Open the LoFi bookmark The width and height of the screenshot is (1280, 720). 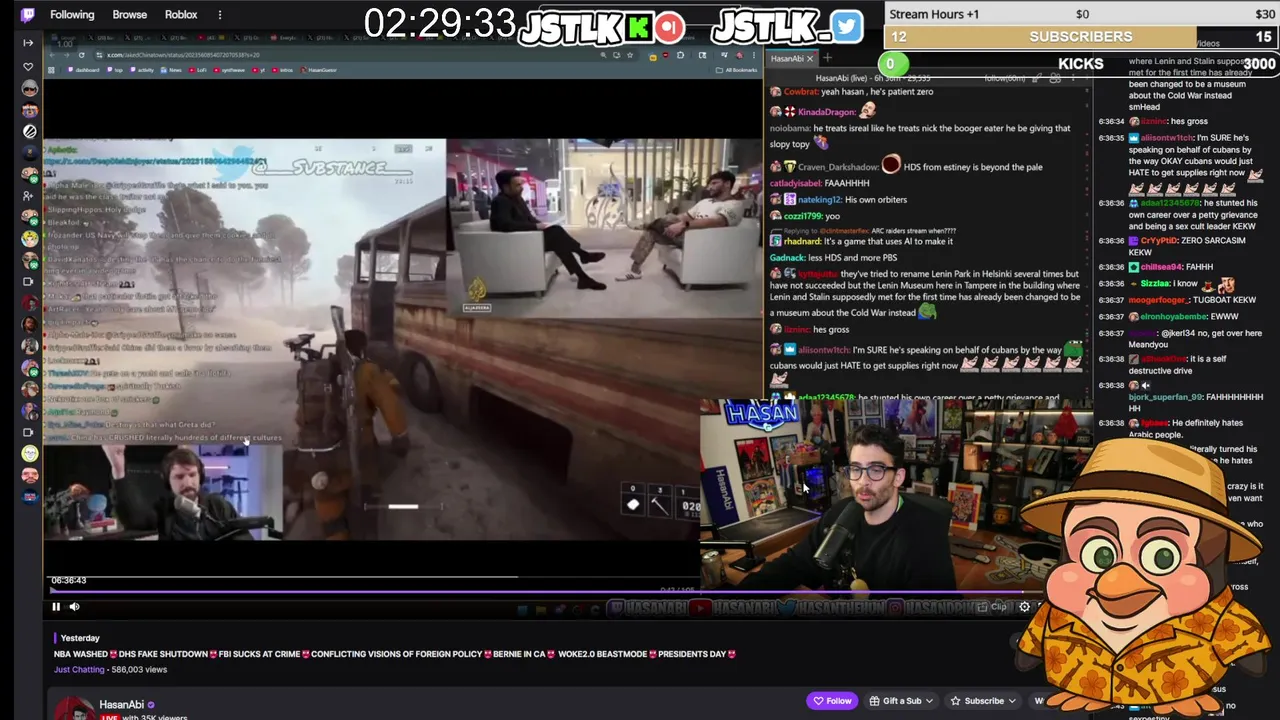point(199,70)
